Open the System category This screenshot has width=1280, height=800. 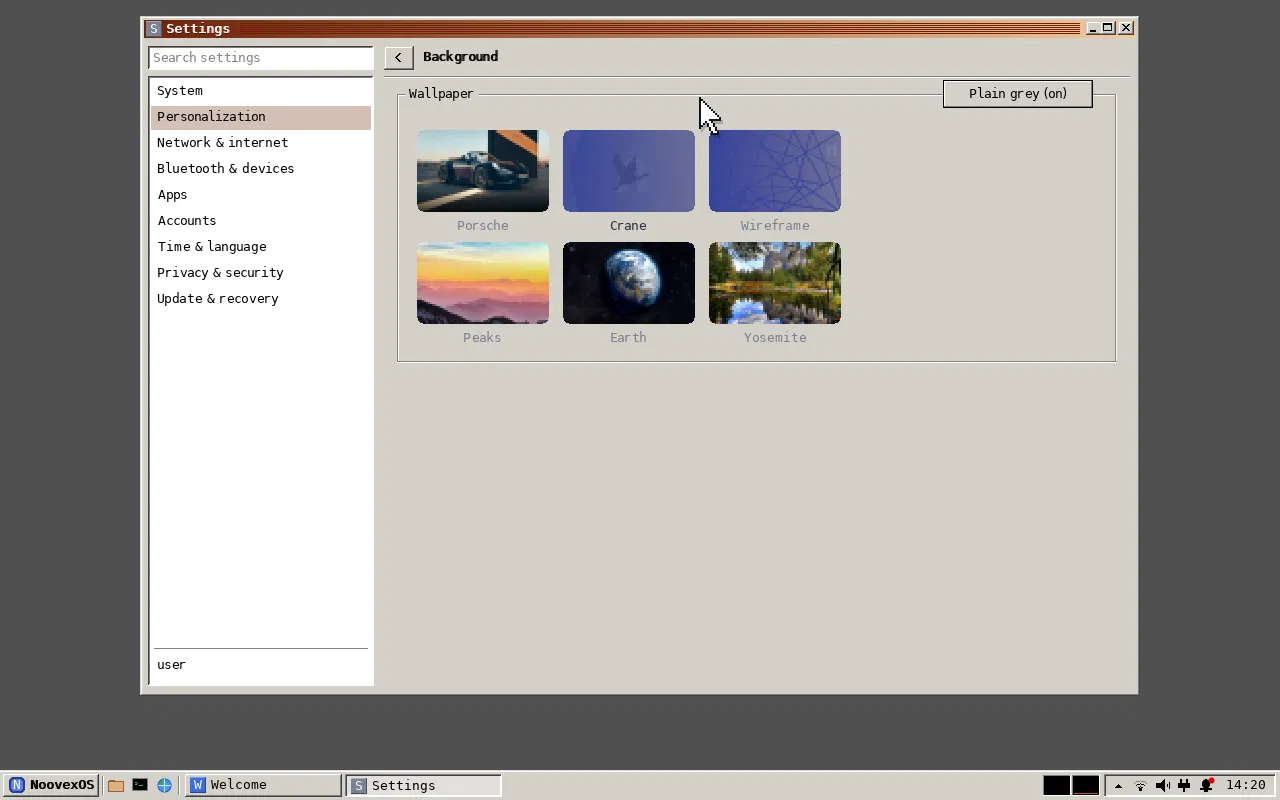(261, 91)
